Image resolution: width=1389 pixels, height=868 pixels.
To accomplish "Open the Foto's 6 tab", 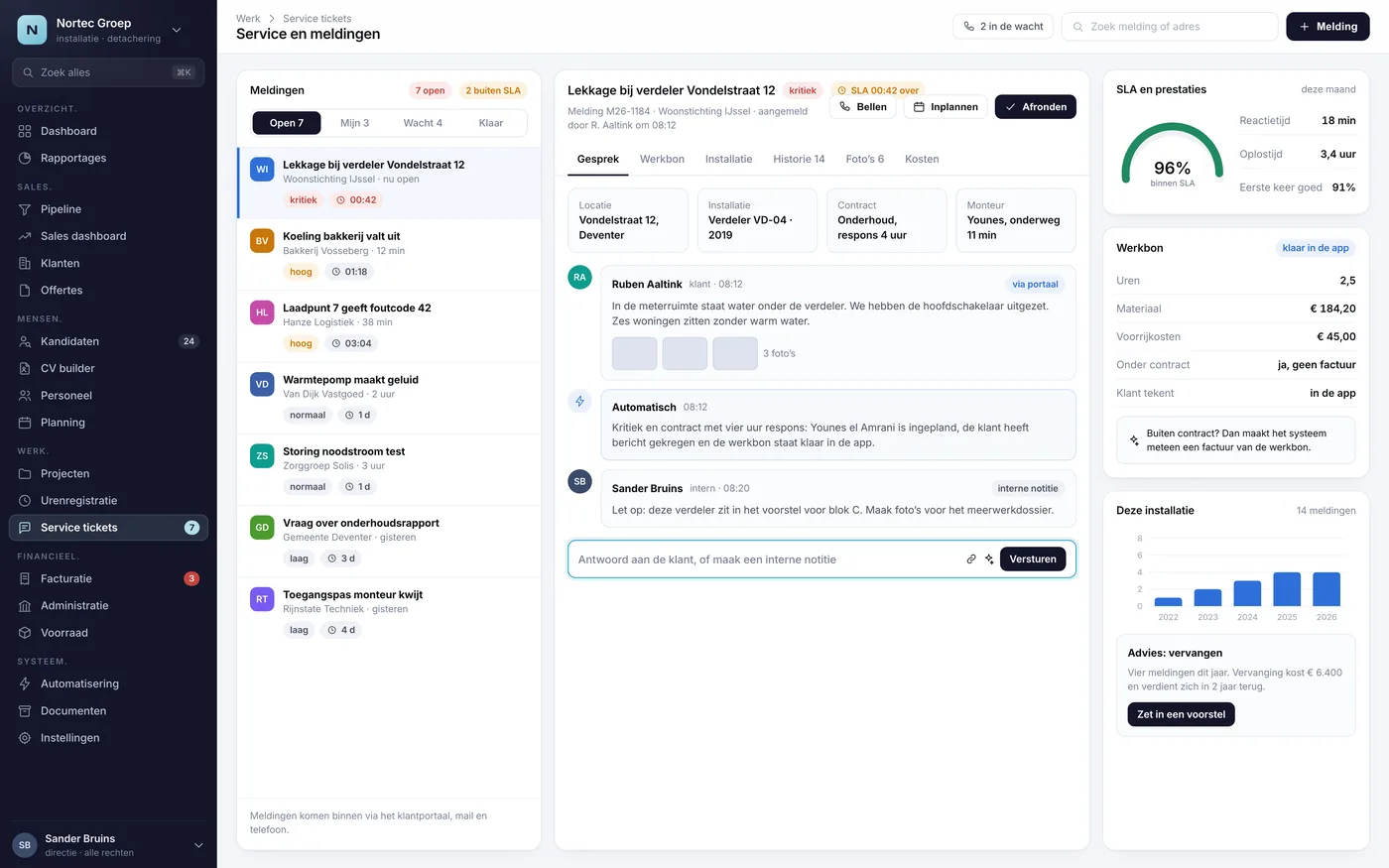I will (x=865, y=159).
